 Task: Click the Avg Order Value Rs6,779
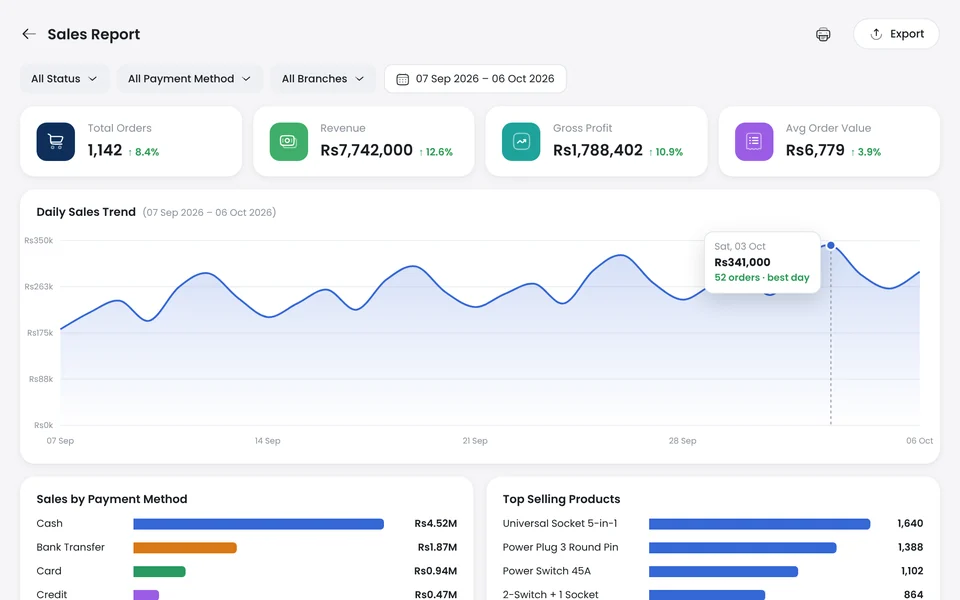tap(815, 150)
